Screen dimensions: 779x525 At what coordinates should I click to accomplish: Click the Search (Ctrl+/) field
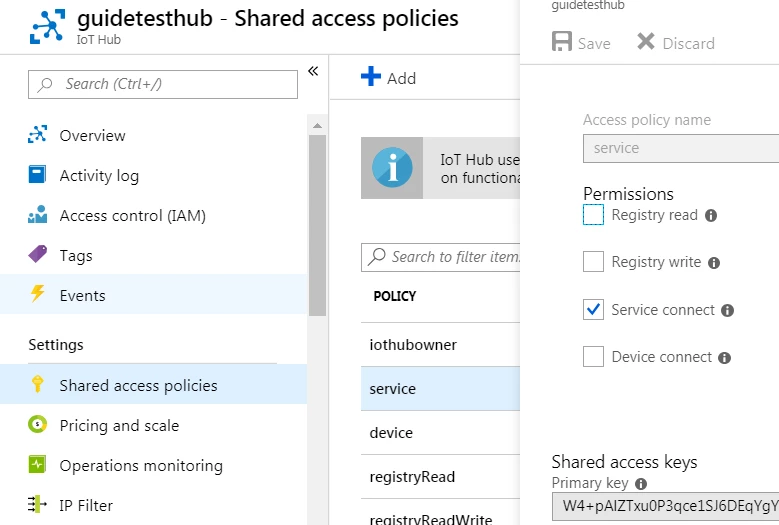(x=163, y=84)
